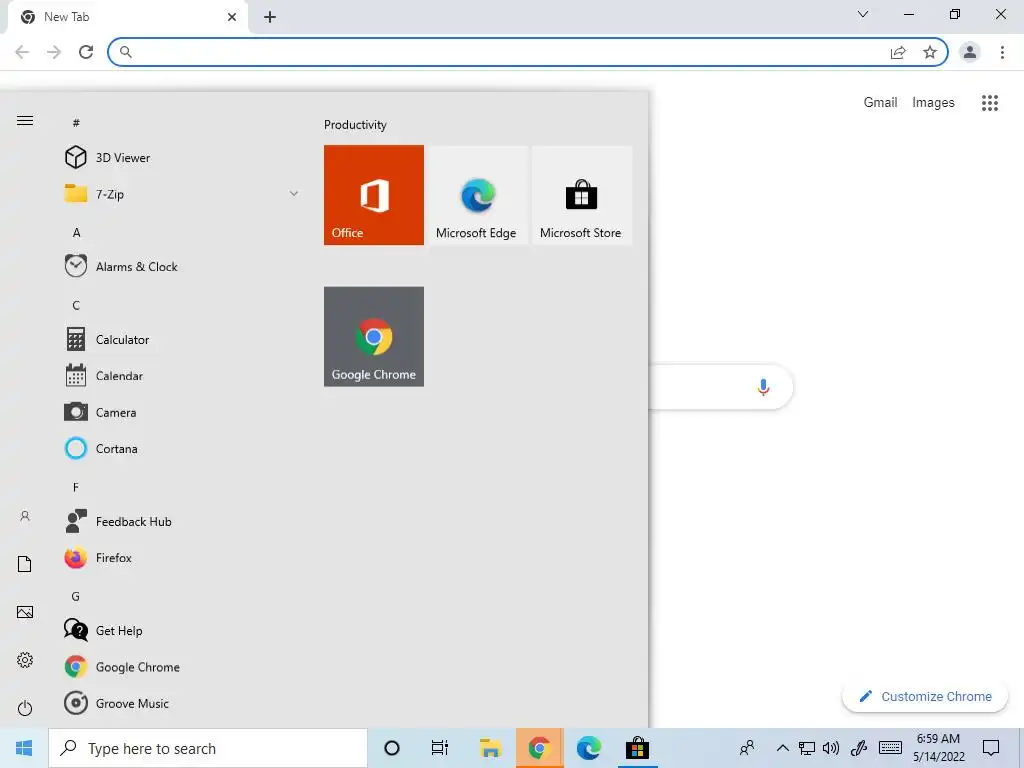Image resolution: width=1024 pixels, height=768 pixels.
Task: Open Chrome tab search dropdown
Action: pyautogui.click(x=863, y=14)
